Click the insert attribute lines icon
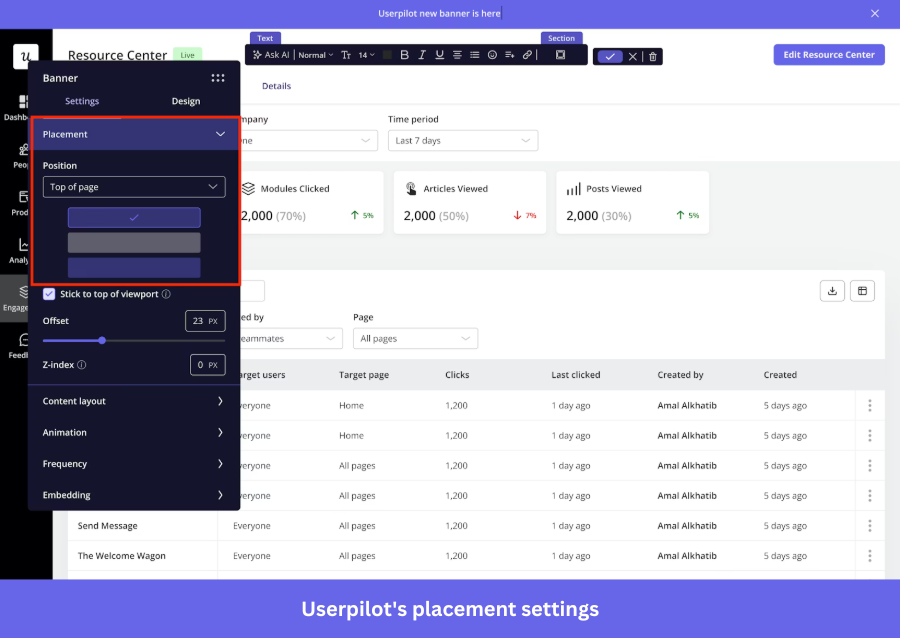900x638 pixels. pos(510,55)
